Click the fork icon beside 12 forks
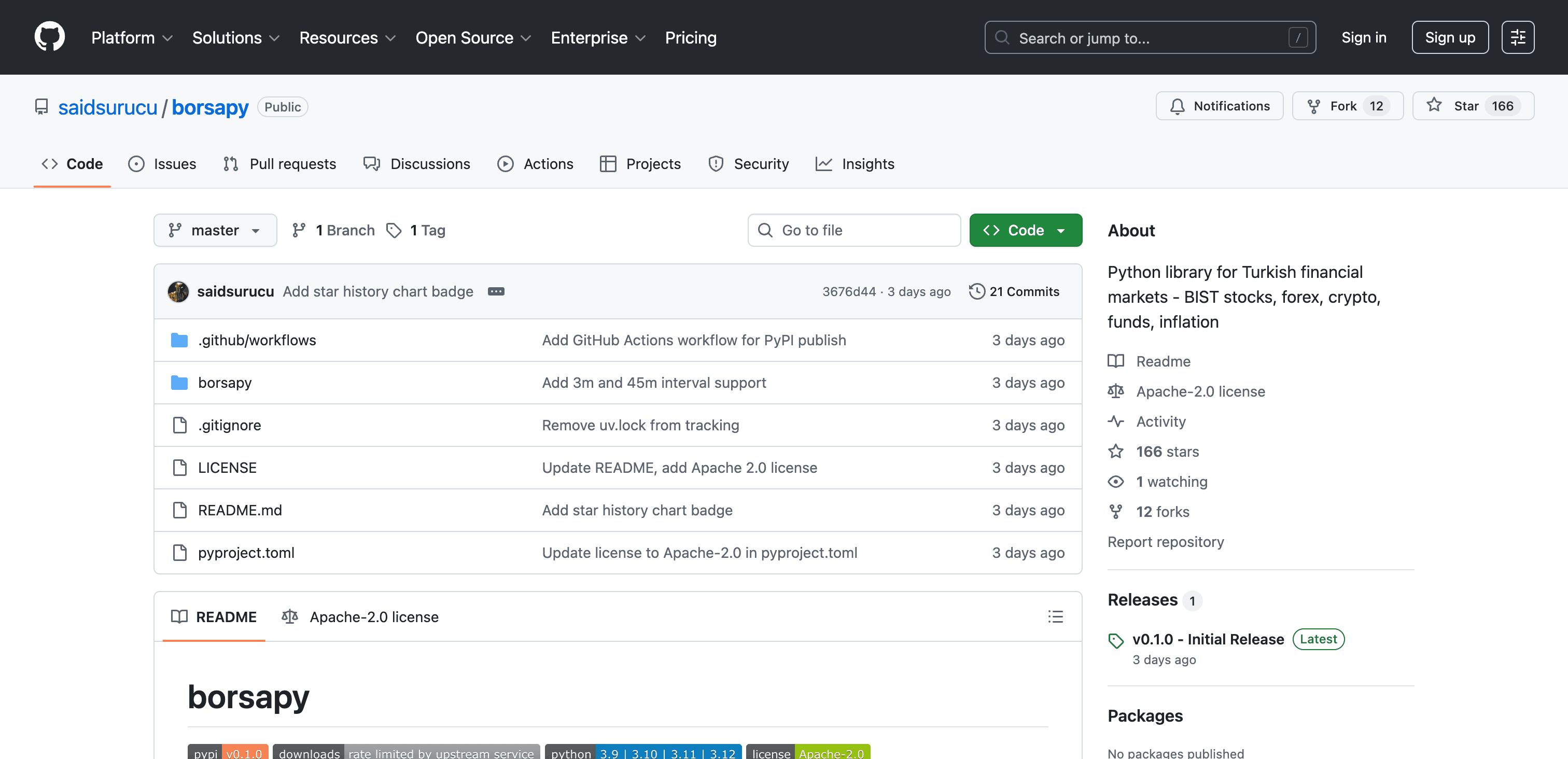 pyautogui.click(x=1116, y=512)
